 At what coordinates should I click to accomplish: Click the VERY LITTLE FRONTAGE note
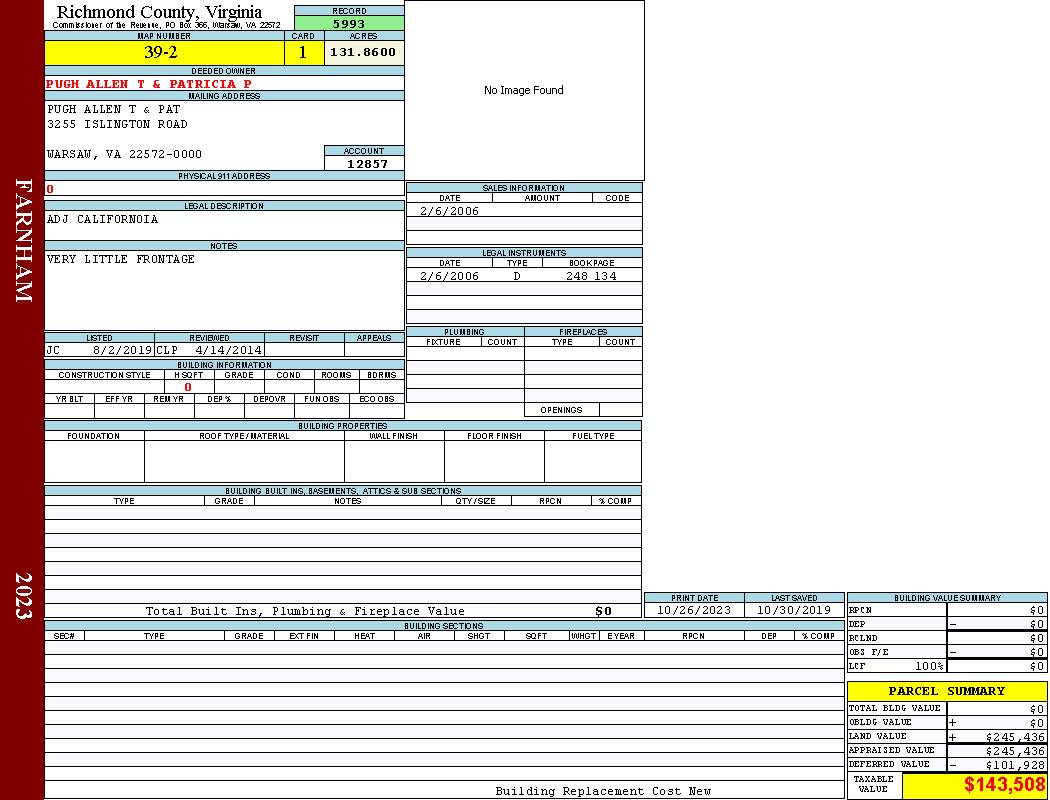[121, 259]
